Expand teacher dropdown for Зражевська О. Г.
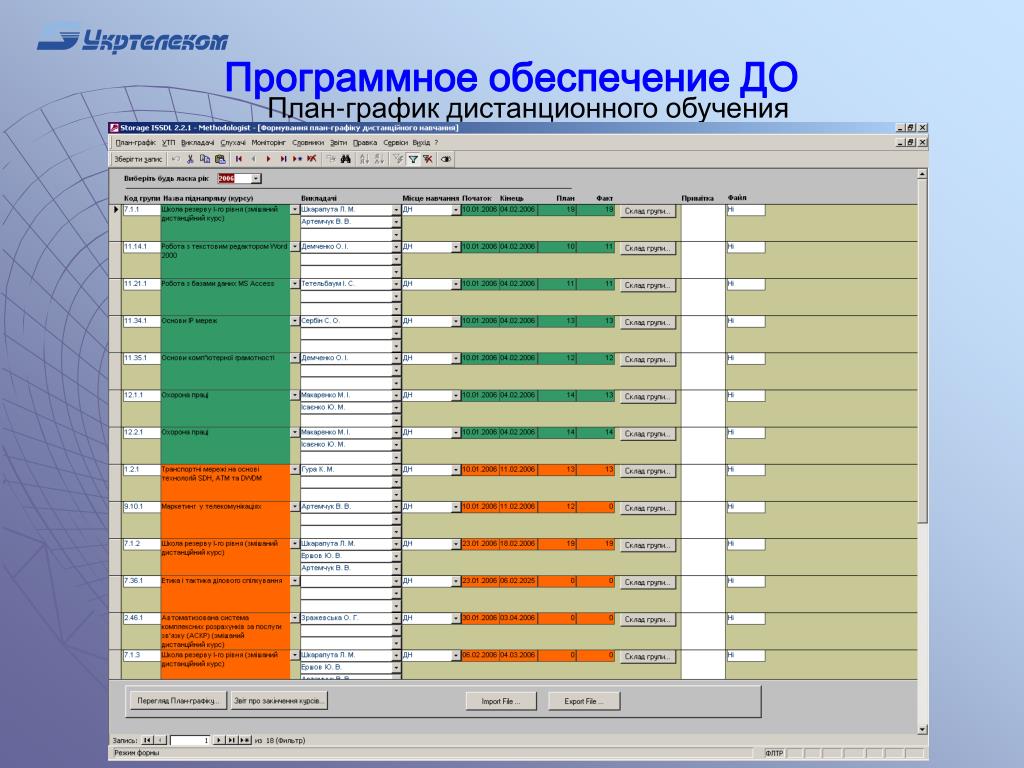 click(396, 618)
